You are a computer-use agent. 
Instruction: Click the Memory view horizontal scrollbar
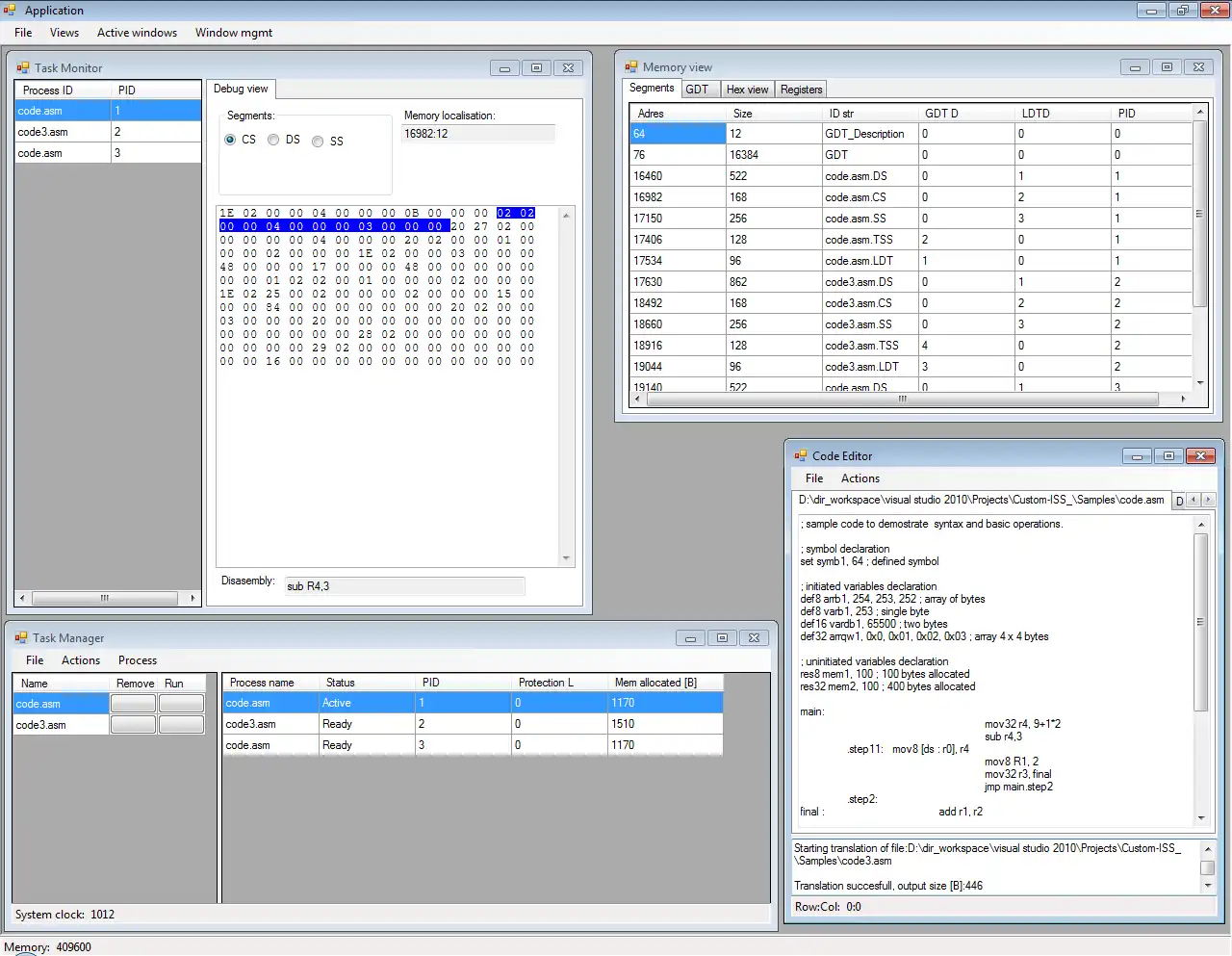[903, 399]
